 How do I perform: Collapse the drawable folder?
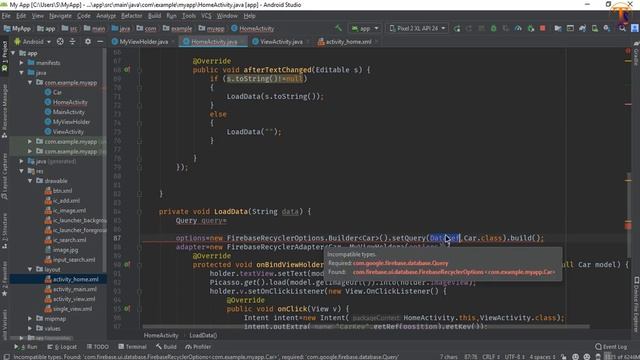coord(30,181)
